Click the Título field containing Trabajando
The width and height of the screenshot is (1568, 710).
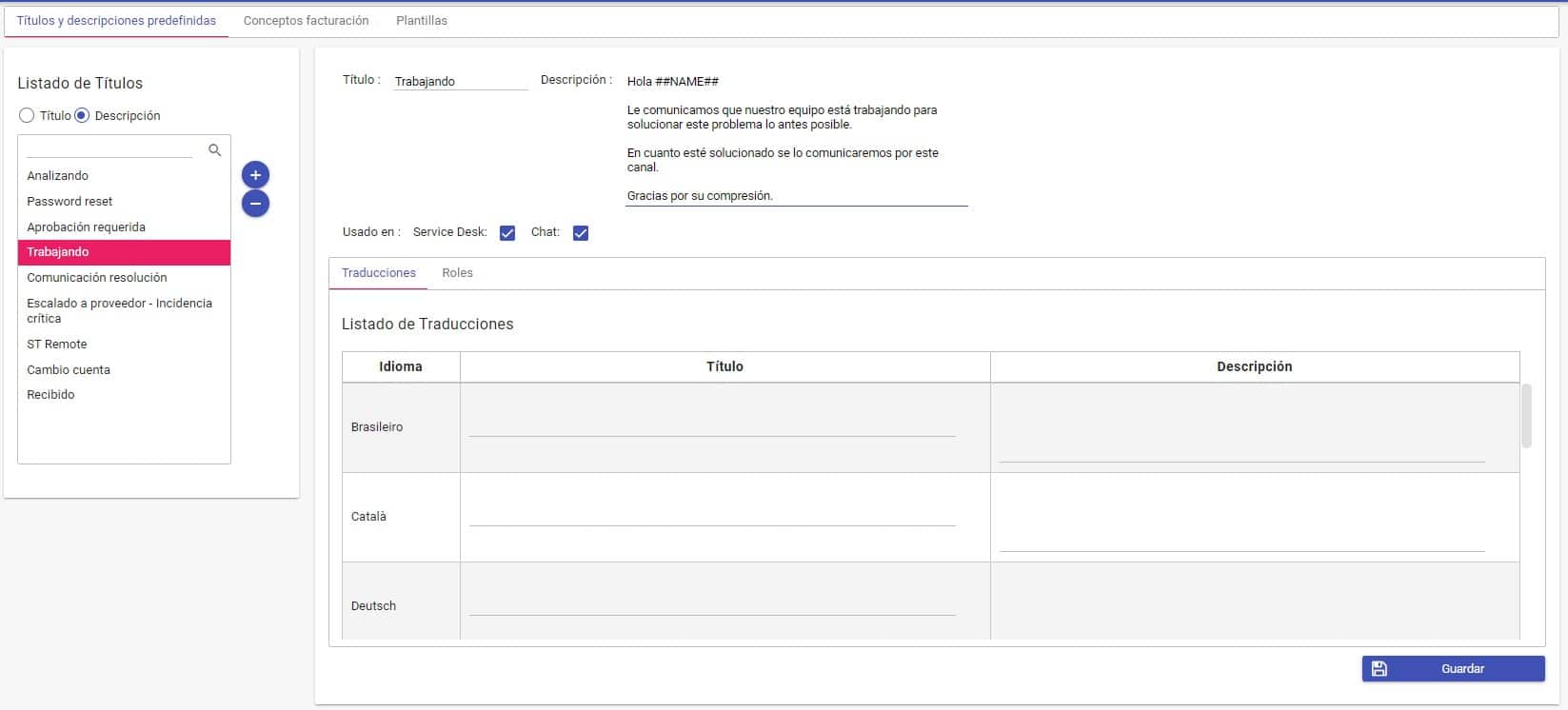click(460, 82)
